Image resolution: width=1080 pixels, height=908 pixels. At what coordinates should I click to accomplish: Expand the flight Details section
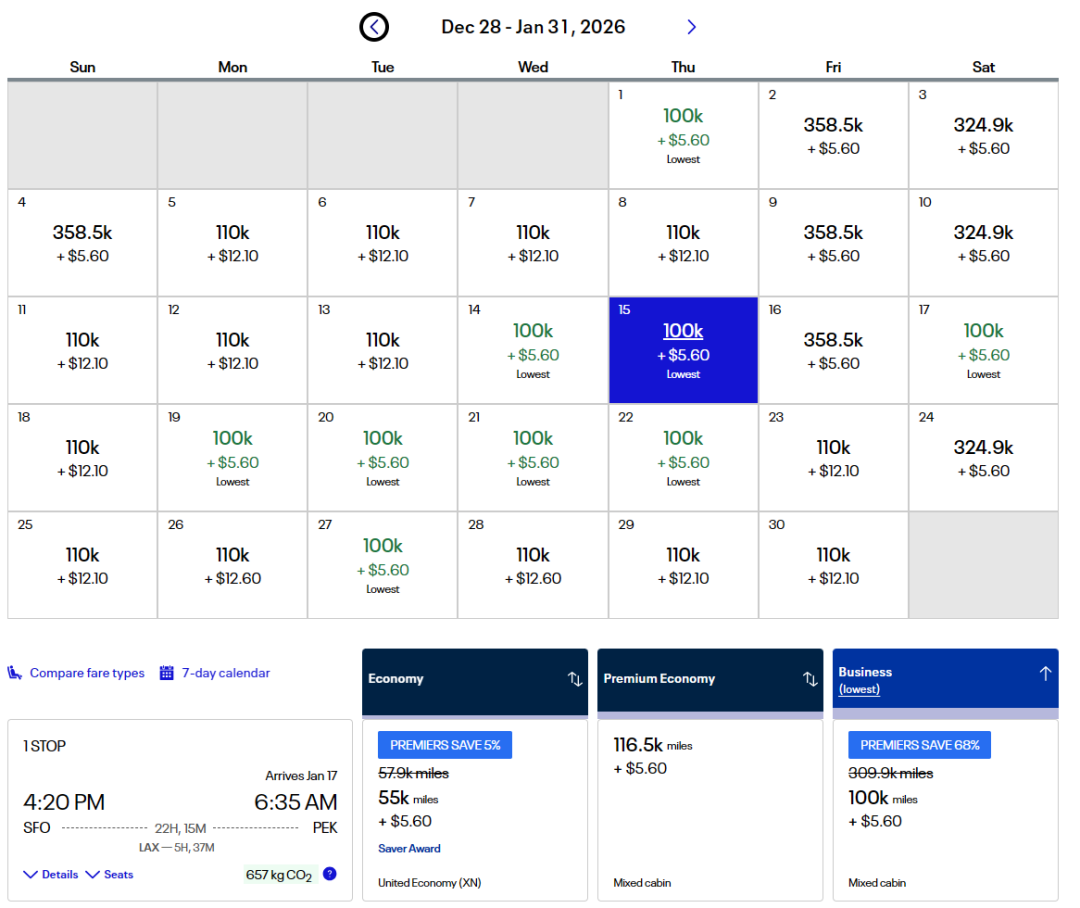coord(51,875)
